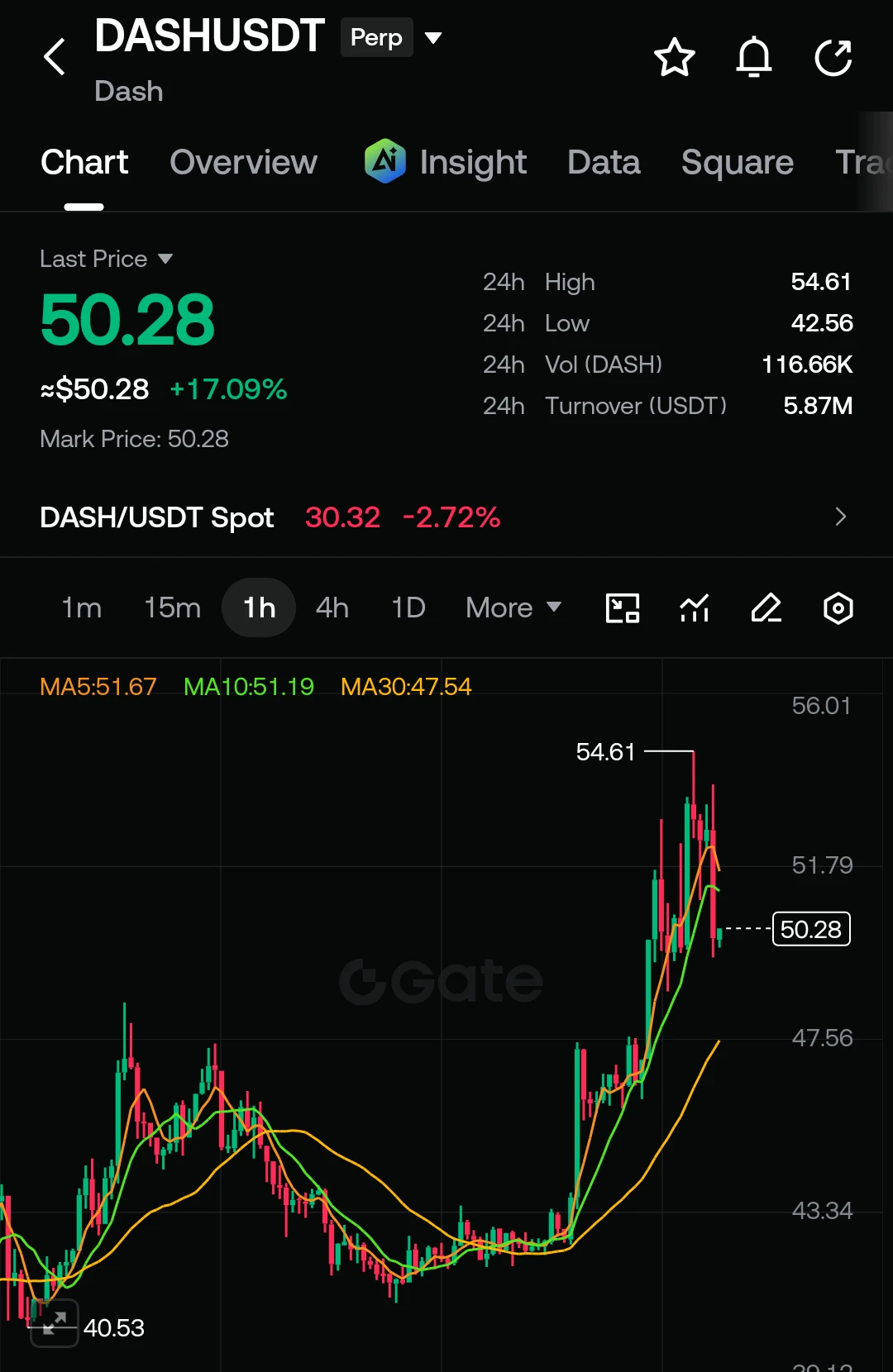This screenshot has width=893, height=1372.
Task: Switch to the Chart tab
Action: (84, 162)
